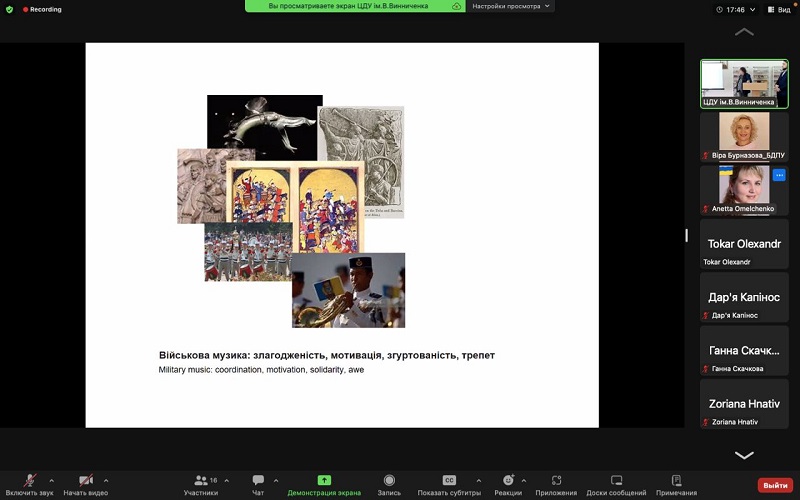The image size is (800, 500).
Task: Click the Ukrainian slide title Військова музика
Action: (327, 355)
